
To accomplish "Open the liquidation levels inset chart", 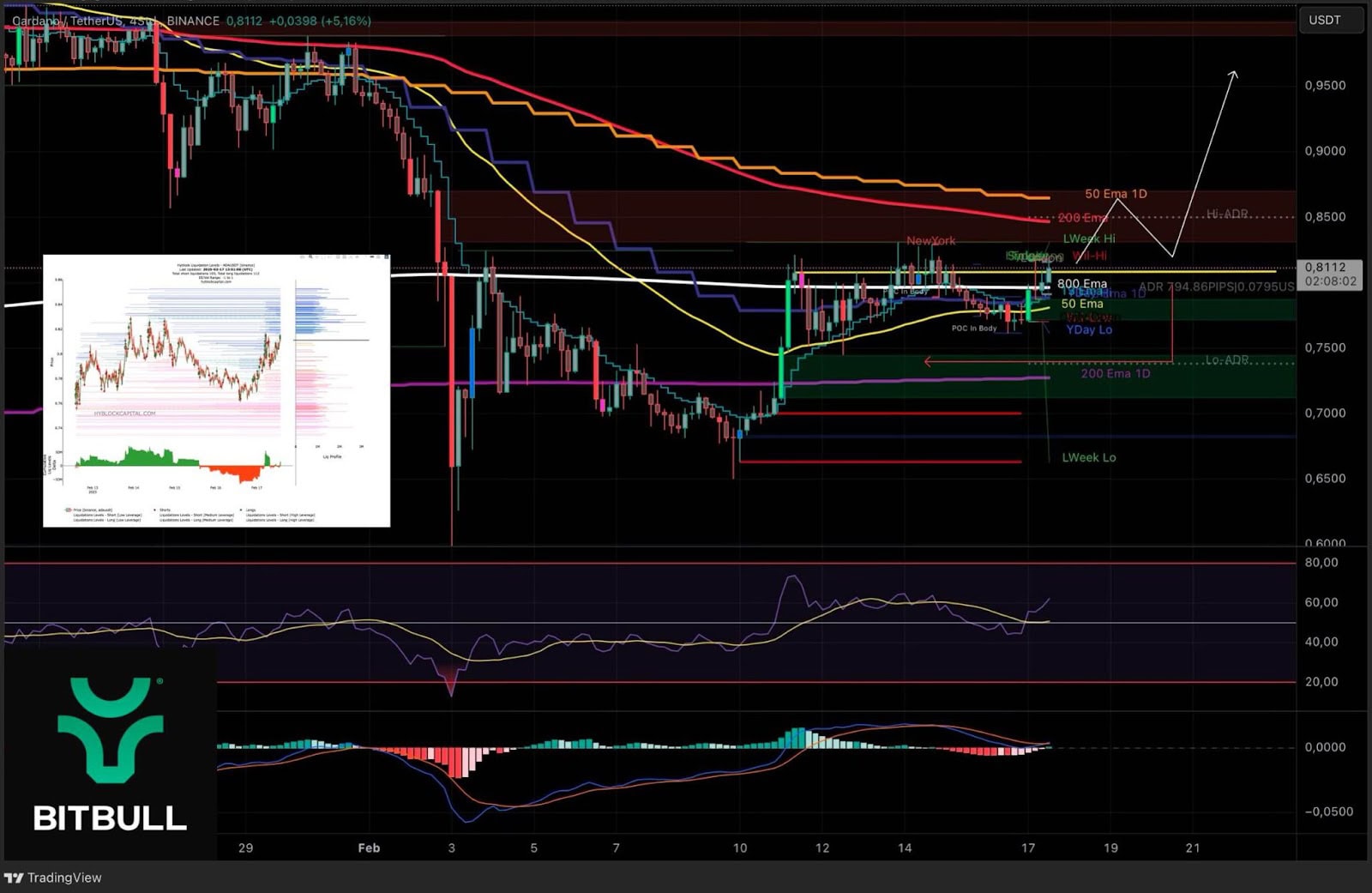I will tap(216, 390).
